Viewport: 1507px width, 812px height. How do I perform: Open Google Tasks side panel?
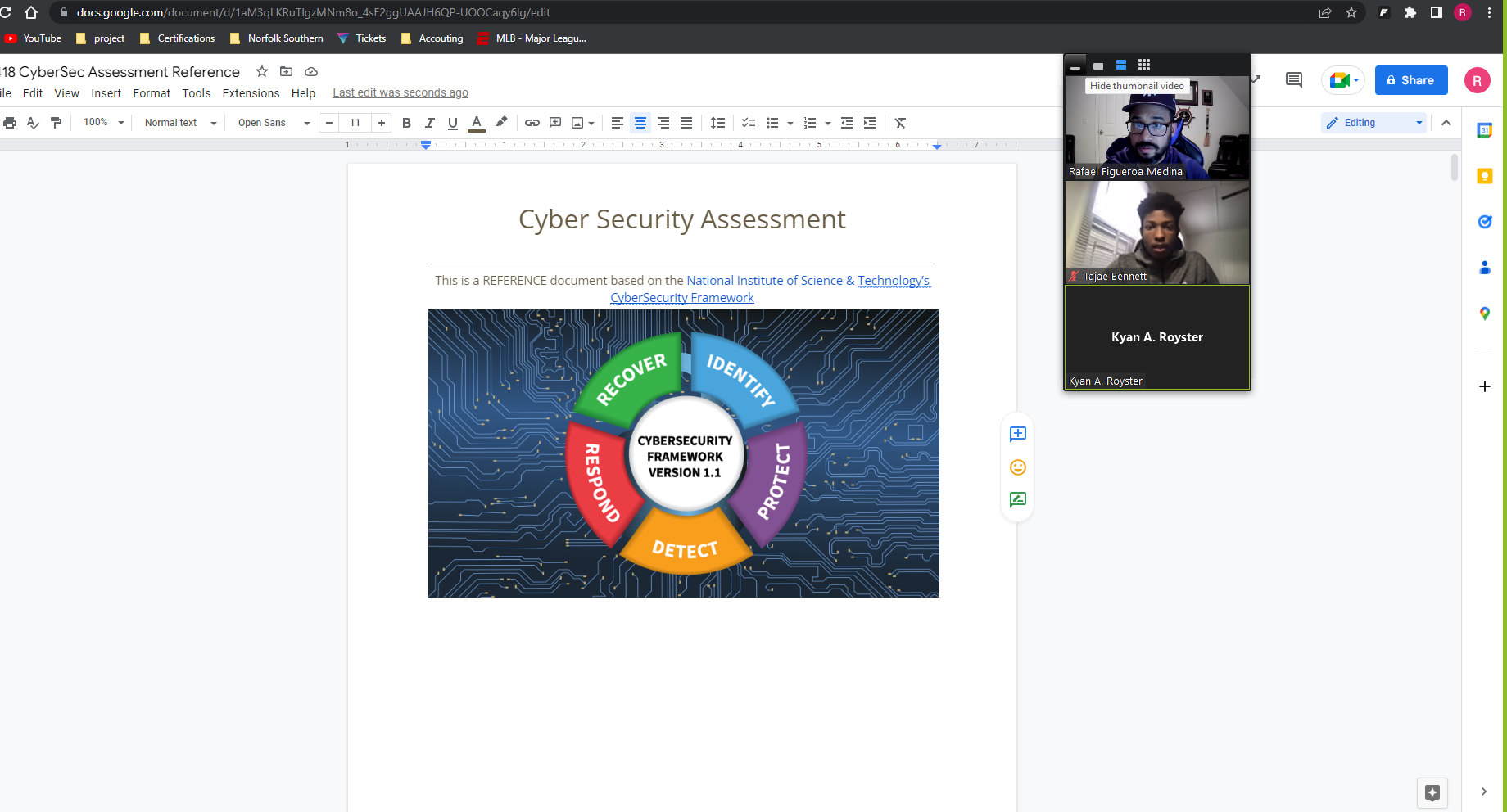(x=1484, y=222)
